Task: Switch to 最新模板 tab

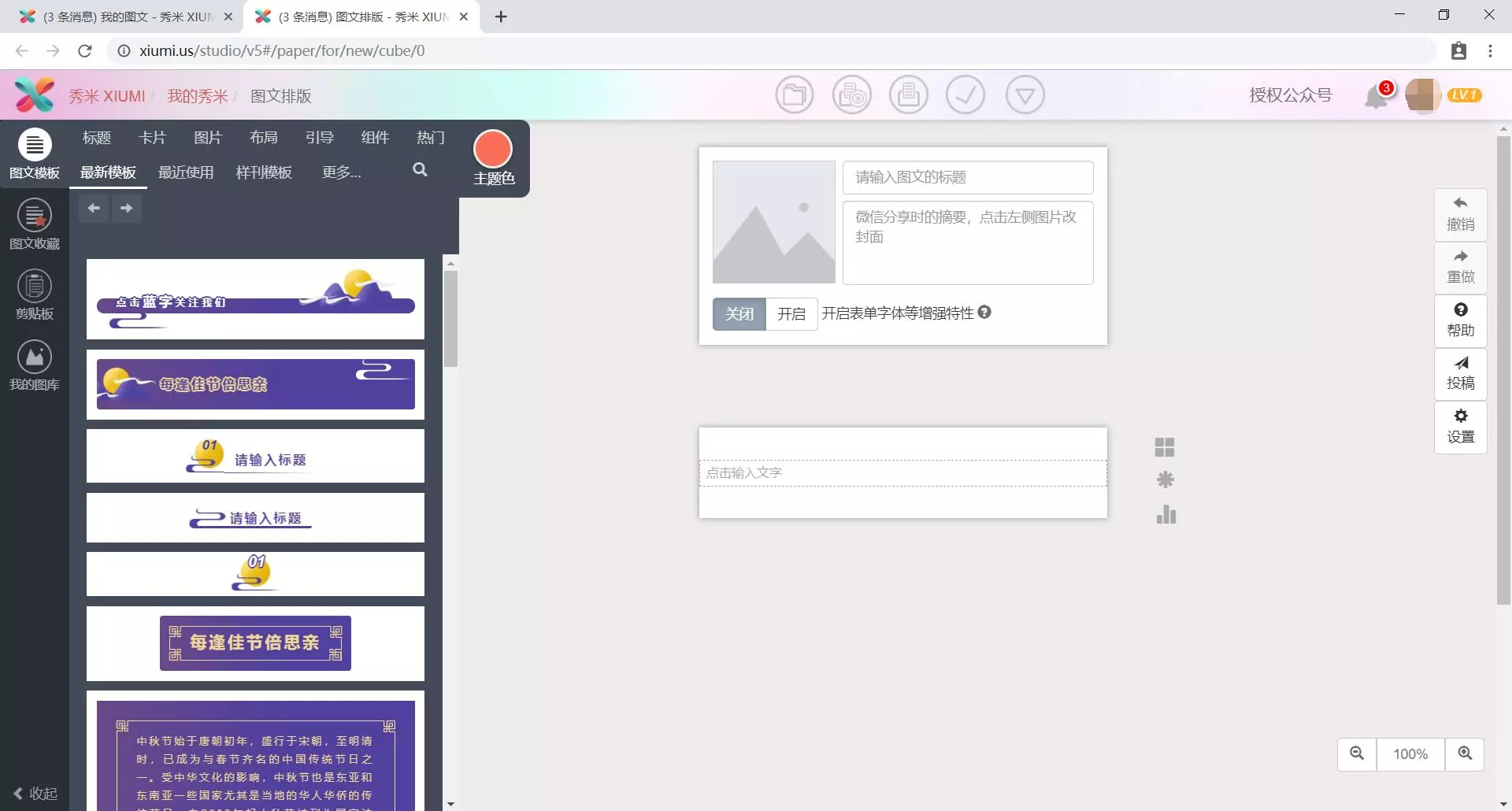Action: [x=108, y=172]
